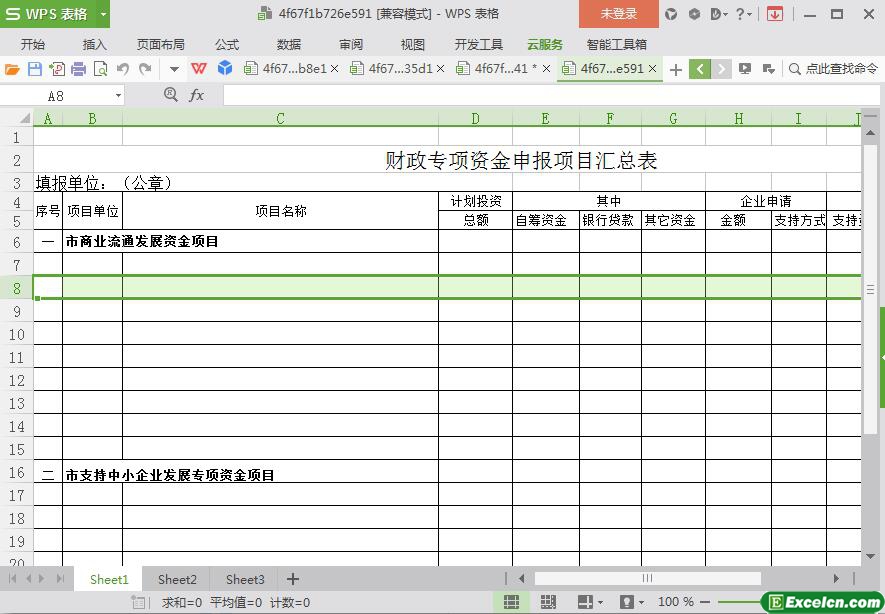Open the 视图 ribbon tab
This screenshot has width=885, height=614.
413,44
